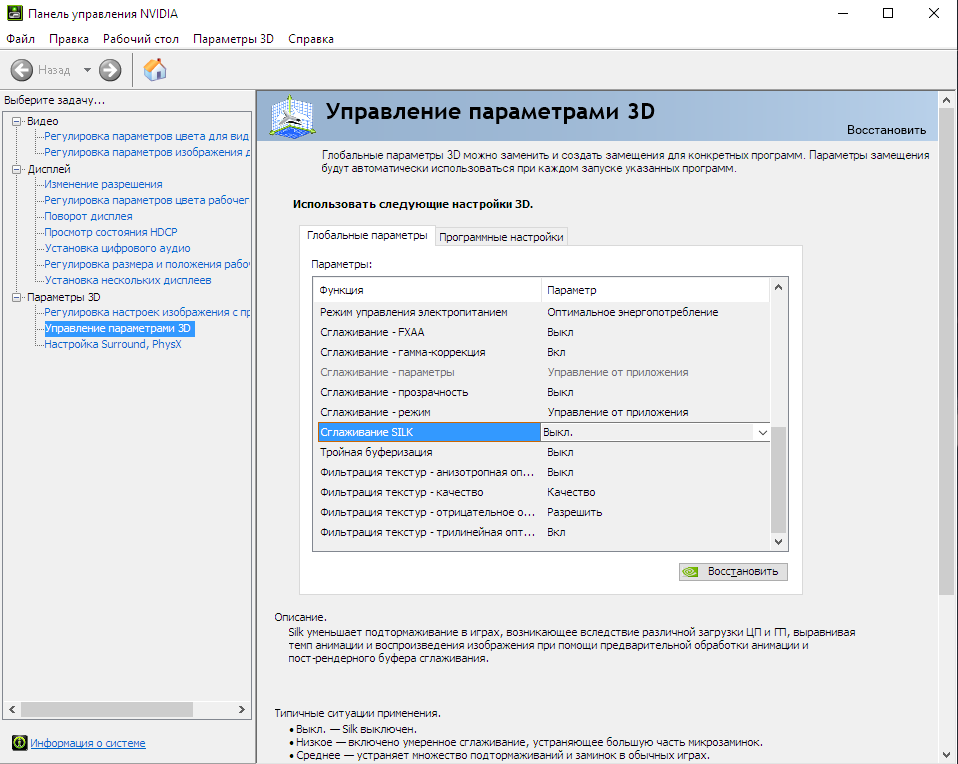Image resolution: width=958 pixels, height=764 pixels.
Task: Open Установка нескольких дисплеев task
Action: [128, 280]
